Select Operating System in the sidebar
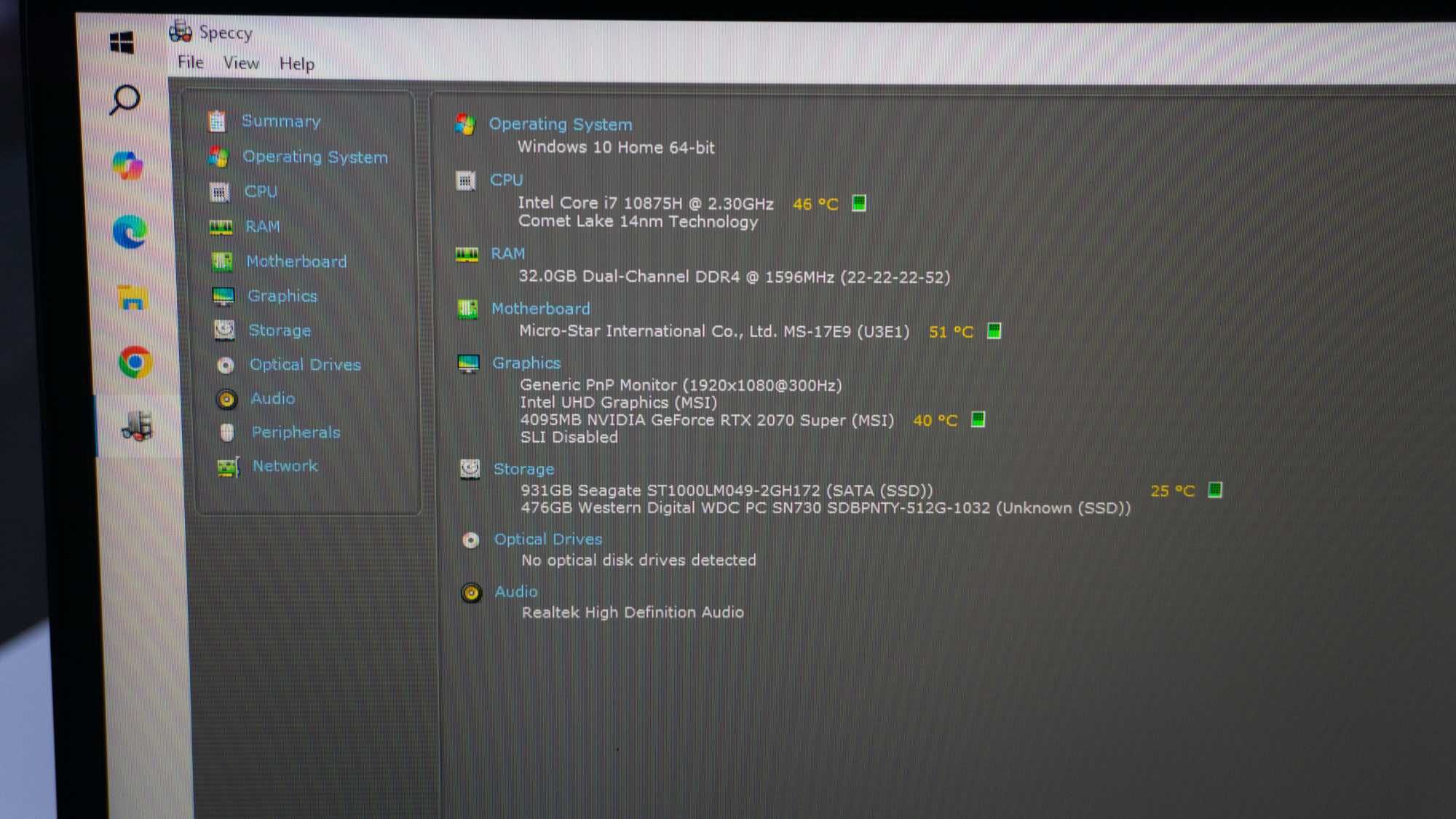 coord(315,157)
